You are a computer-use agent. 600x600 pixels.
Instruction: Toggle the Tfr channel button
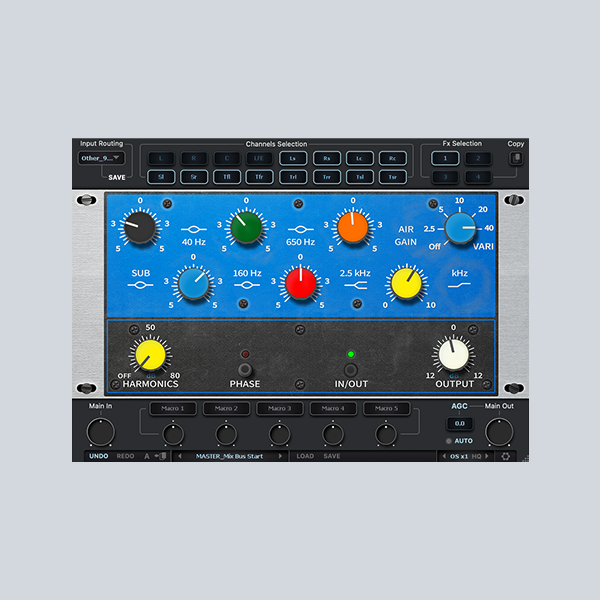259,177
